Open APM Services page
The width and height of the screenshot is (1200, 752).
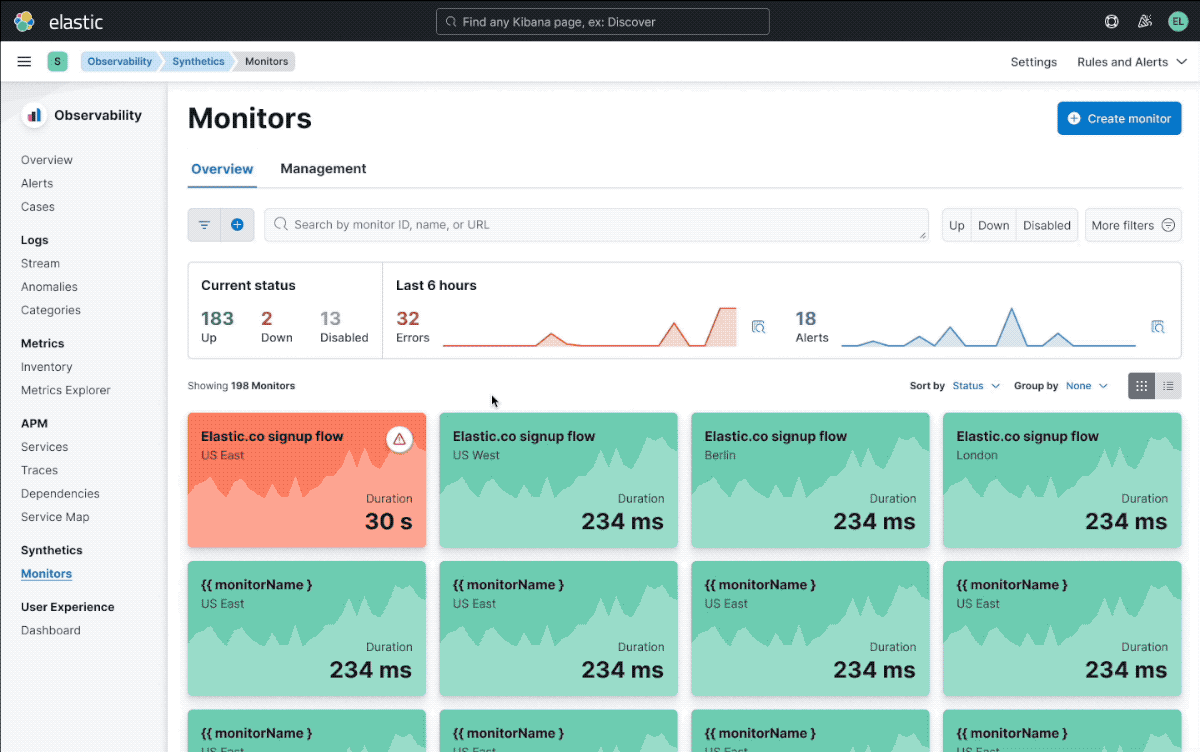pyautogui.click(x=45, y=447)
